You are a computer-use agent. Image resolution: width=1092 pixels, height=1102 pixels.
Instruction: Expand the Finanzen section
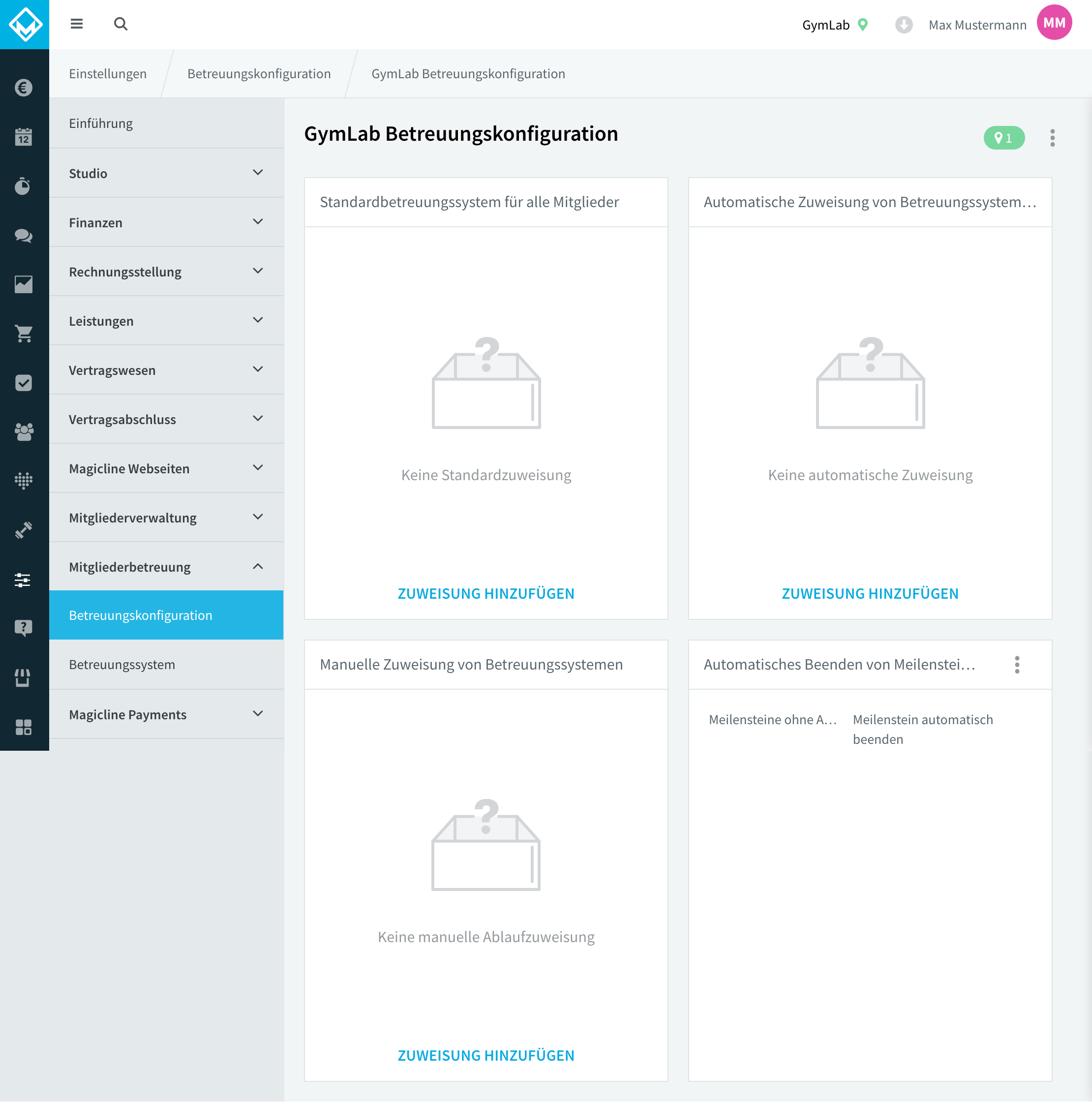(166, 222)
